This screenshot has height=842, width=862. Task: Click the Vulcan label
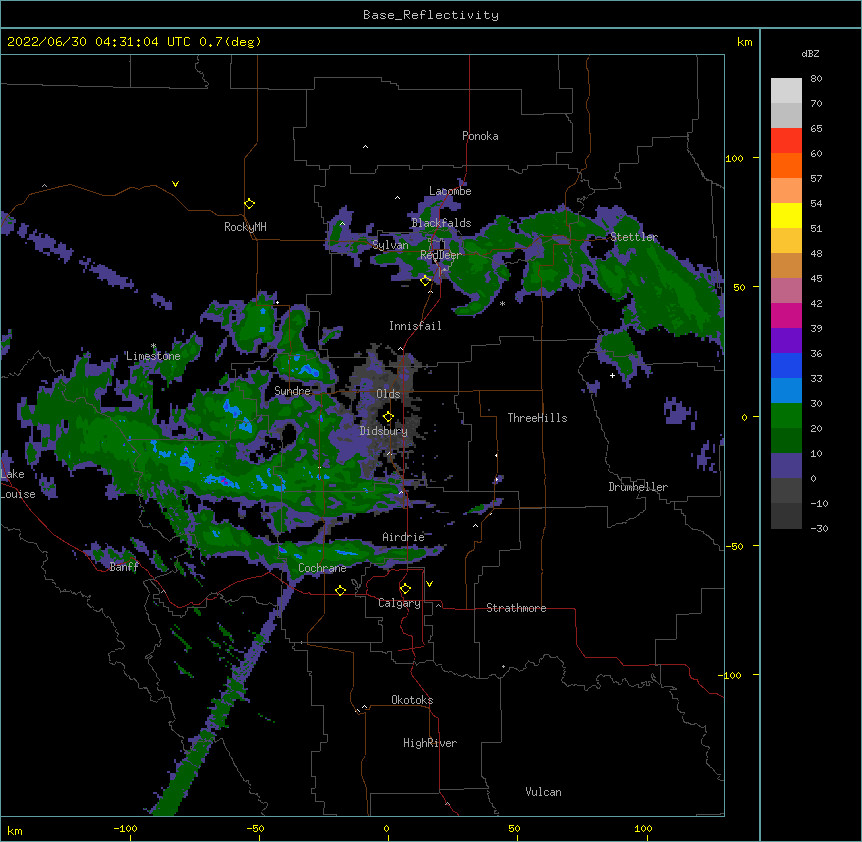tap(543, 792)
